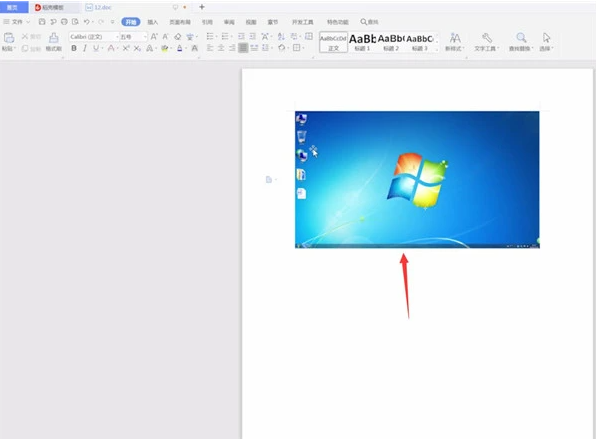596x439 pixels.
Task: Toggle justify paragraph alignment
Action: click(x=243, y=48)
